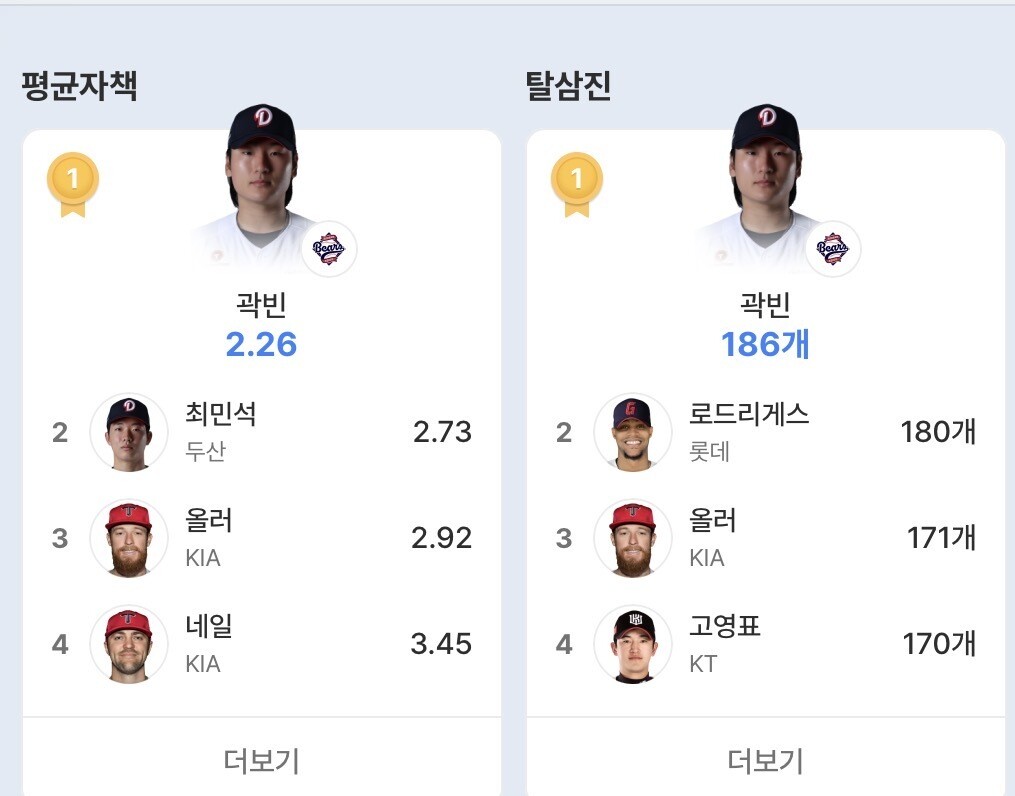The width and height of the screenshot is (1015, 796).
Task: Open 최민석 player name link
Action: 221,414
